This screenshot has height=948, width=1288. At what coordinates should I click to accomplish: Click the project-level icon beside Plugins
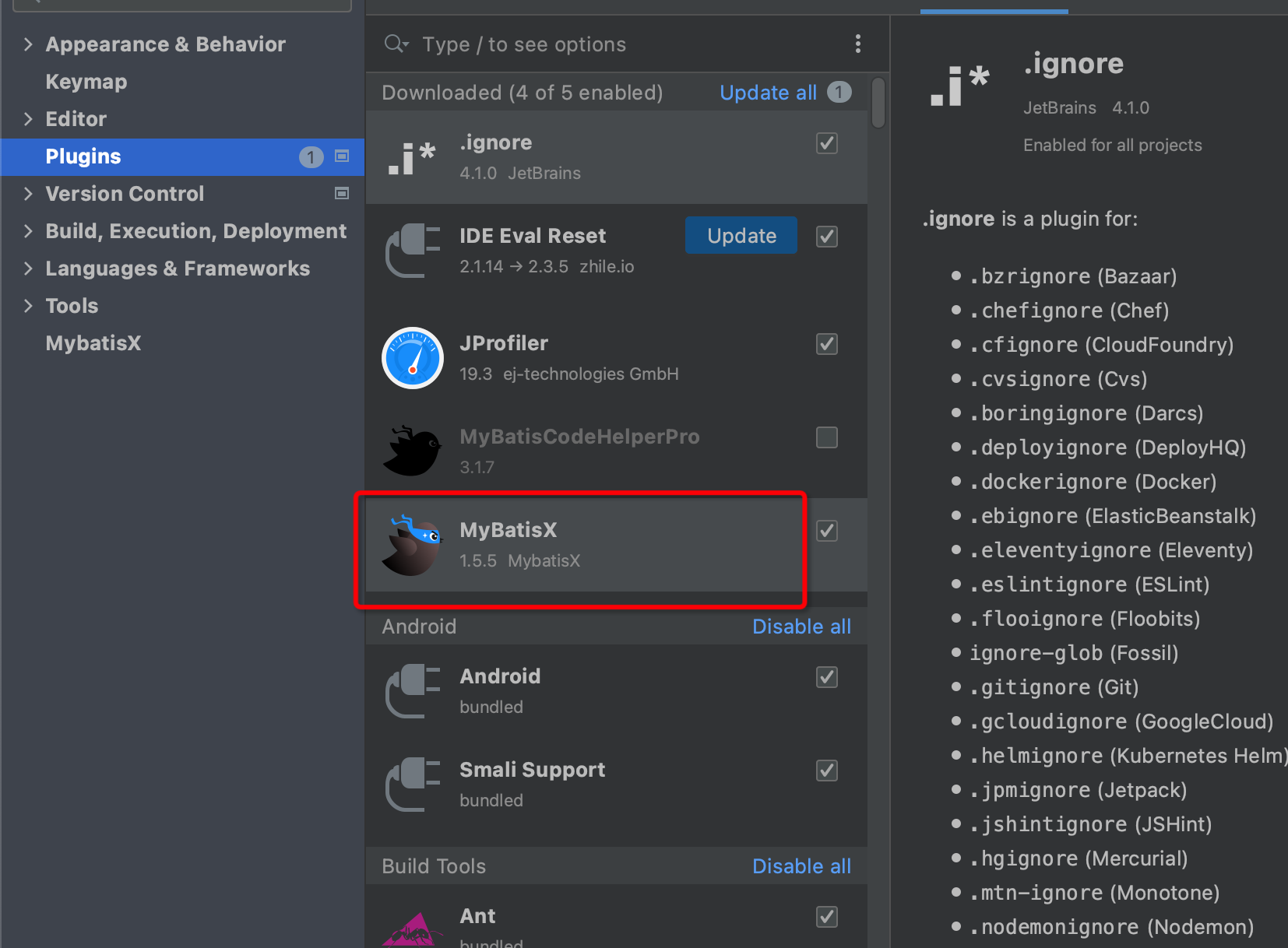341,156
